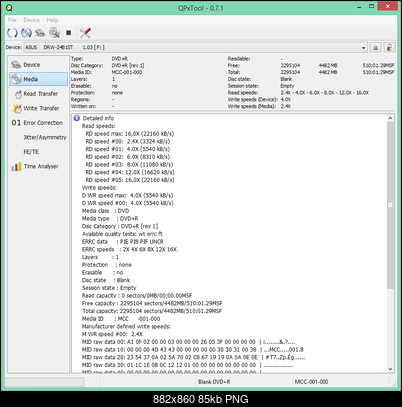The width and height of the screenshot is (402, 407).
Task: Click 'M WR speed #00: 2.4X' line
Action: coord(112,334)
